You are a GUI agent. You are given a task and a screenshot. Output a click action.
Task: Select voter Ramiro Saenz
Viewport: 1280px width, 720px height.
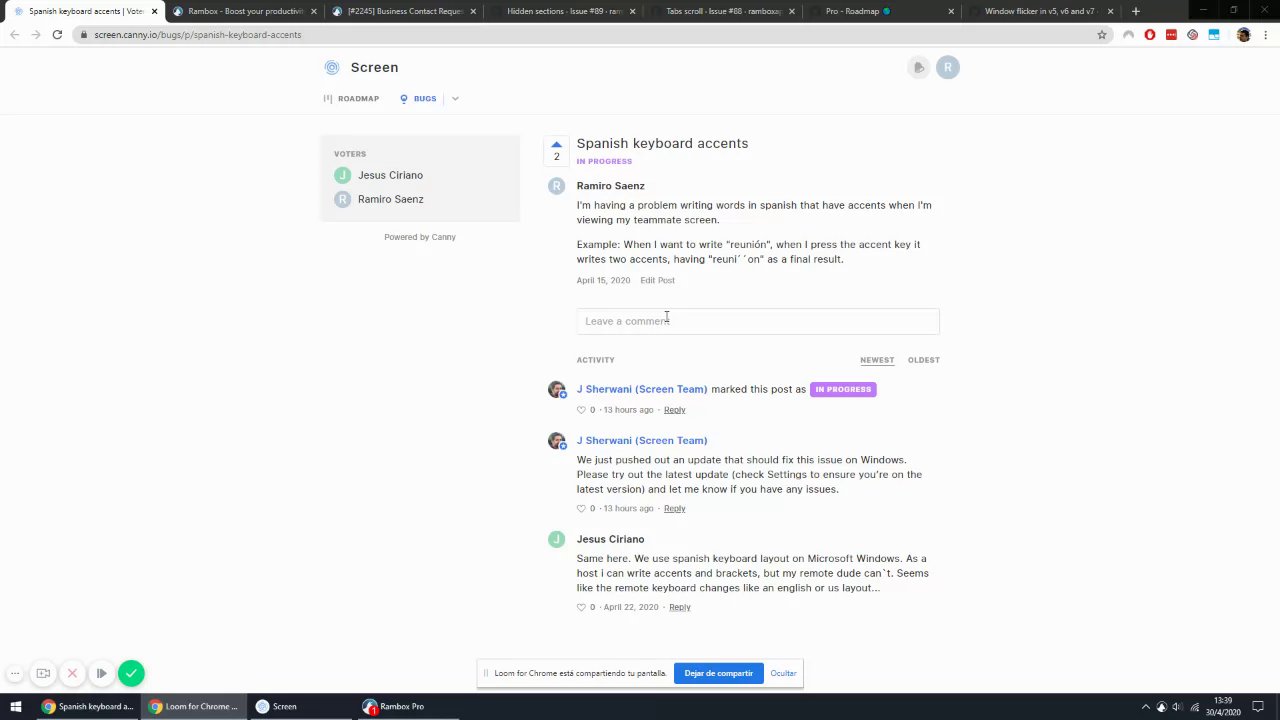click(x=390, y=199)
